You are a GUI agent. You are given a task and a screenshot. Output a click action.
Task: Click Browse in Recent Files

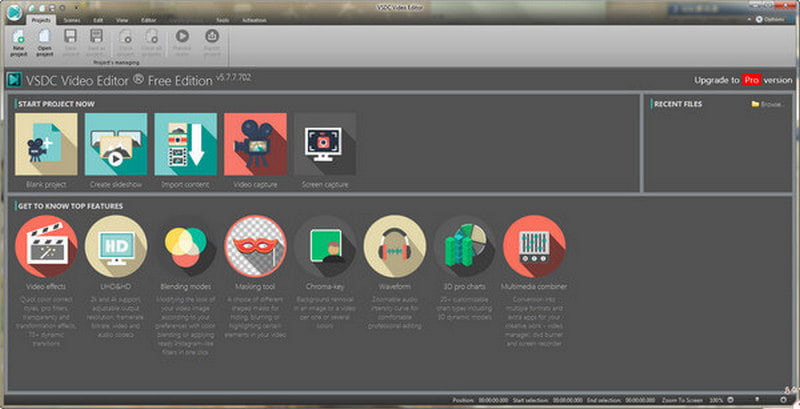[767, 104]
